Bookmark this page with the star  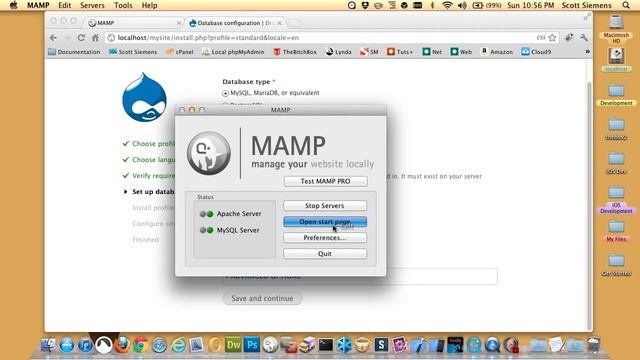552,38
